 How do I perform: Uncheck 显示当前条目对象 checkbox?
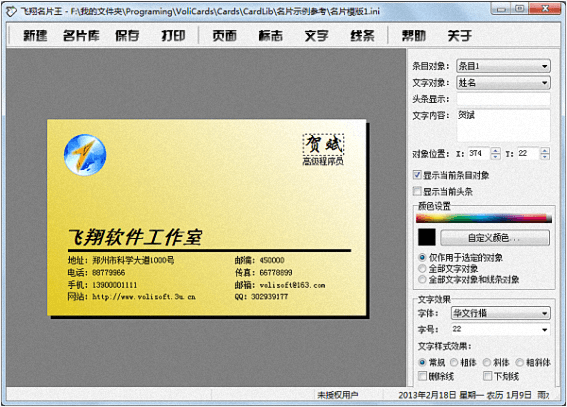pyautogui.click(x=418, y=175)
